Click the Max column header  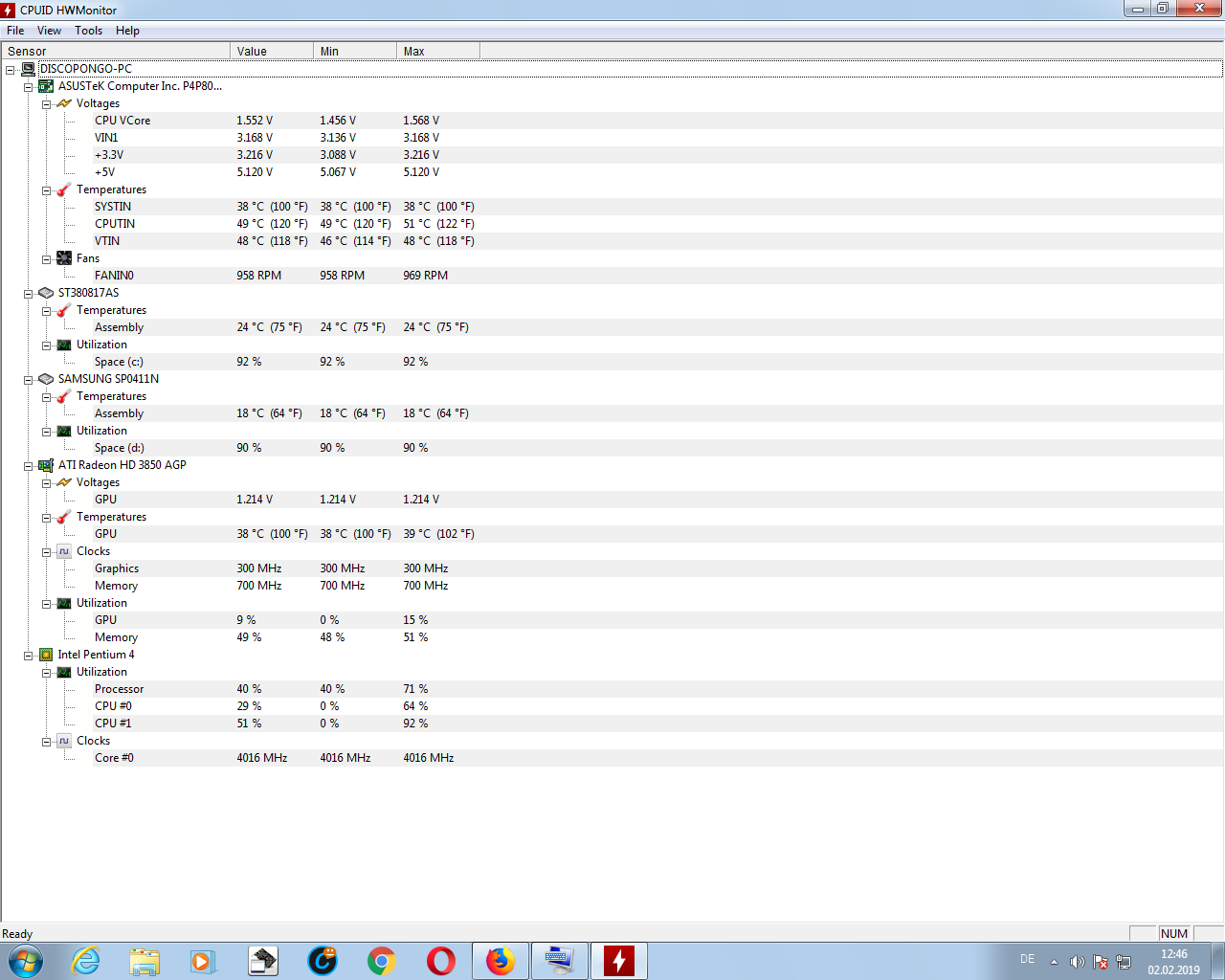(438, 51)
